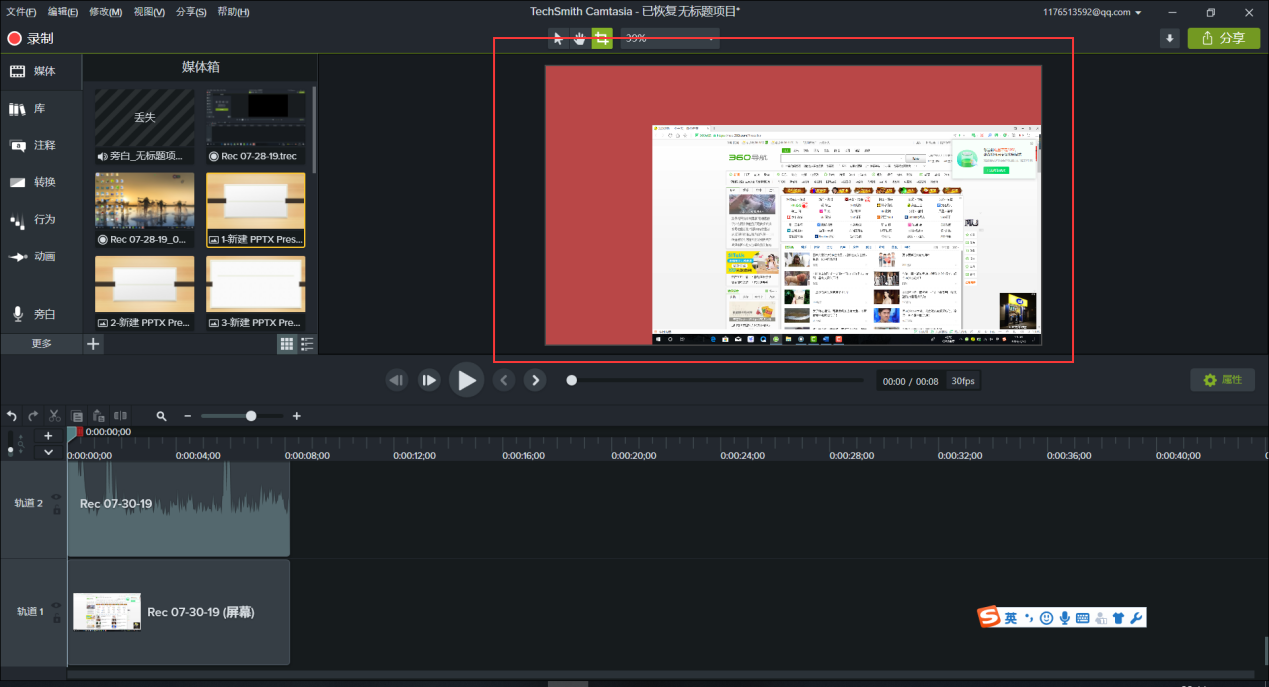Viewport: 1269px width, 687px height.
Task: Expand the track options chevron below add-track
Action: (x=47, y=452)
